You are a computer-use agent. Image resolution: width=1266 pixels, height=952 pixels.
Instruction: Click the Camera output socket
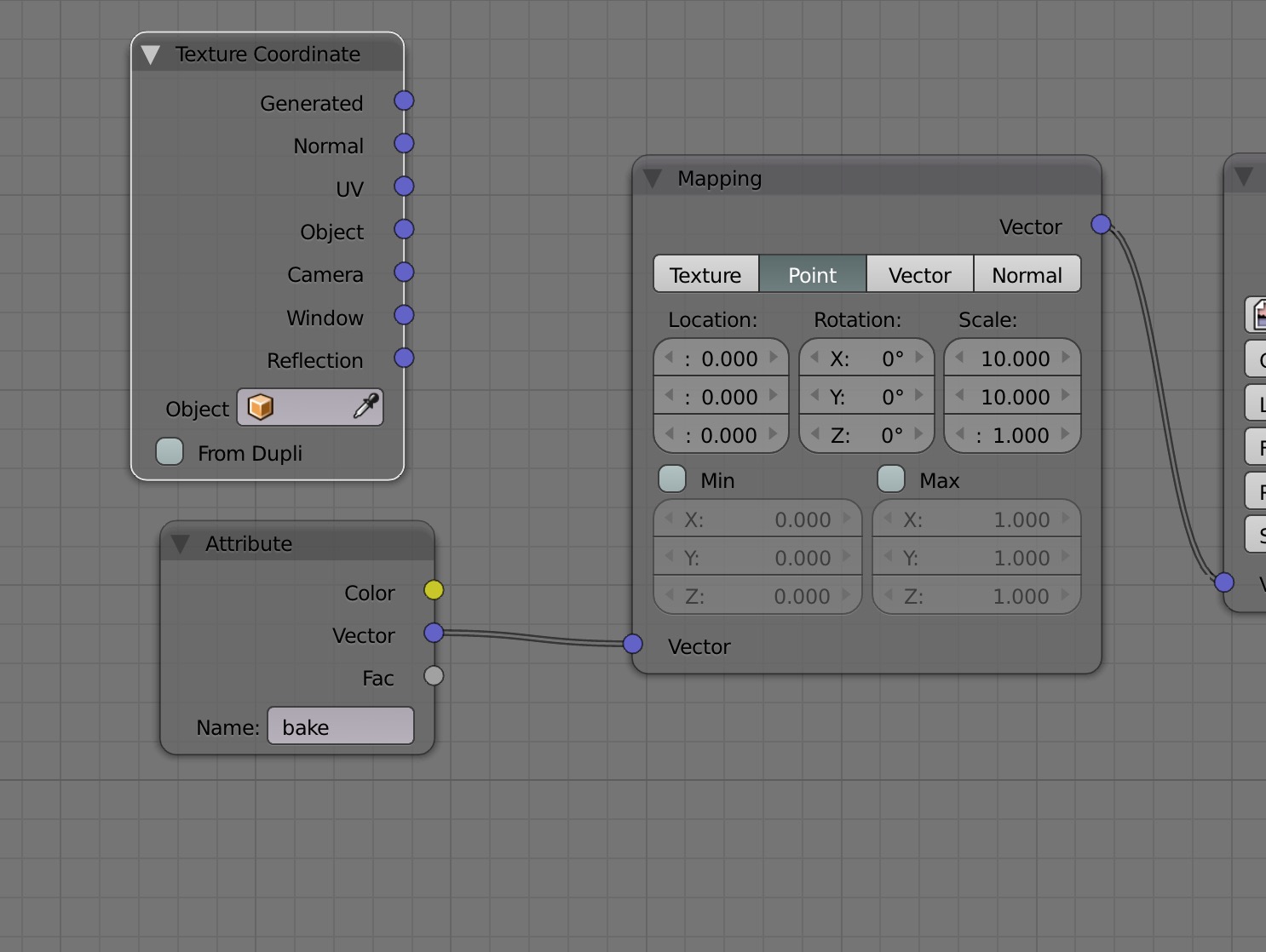coord(404,272)
